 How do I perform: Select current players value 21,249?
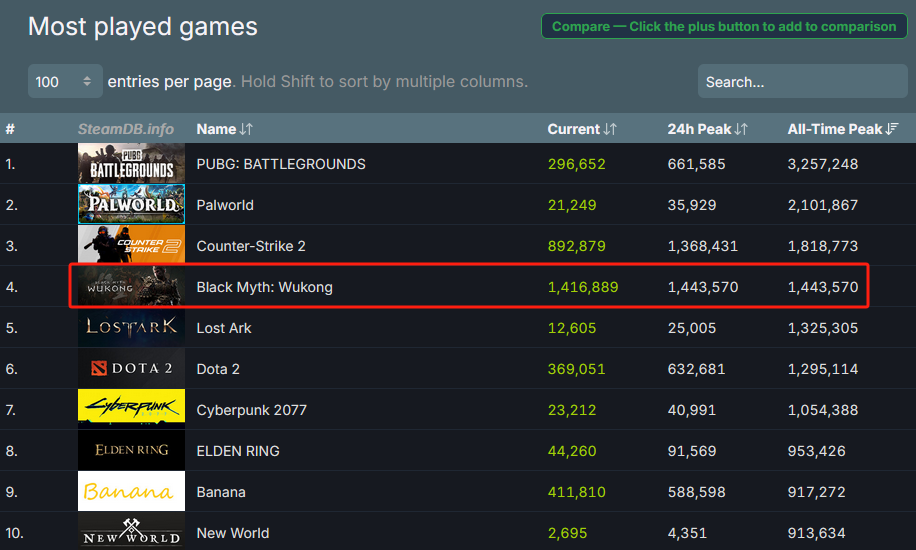click(572, 205)
